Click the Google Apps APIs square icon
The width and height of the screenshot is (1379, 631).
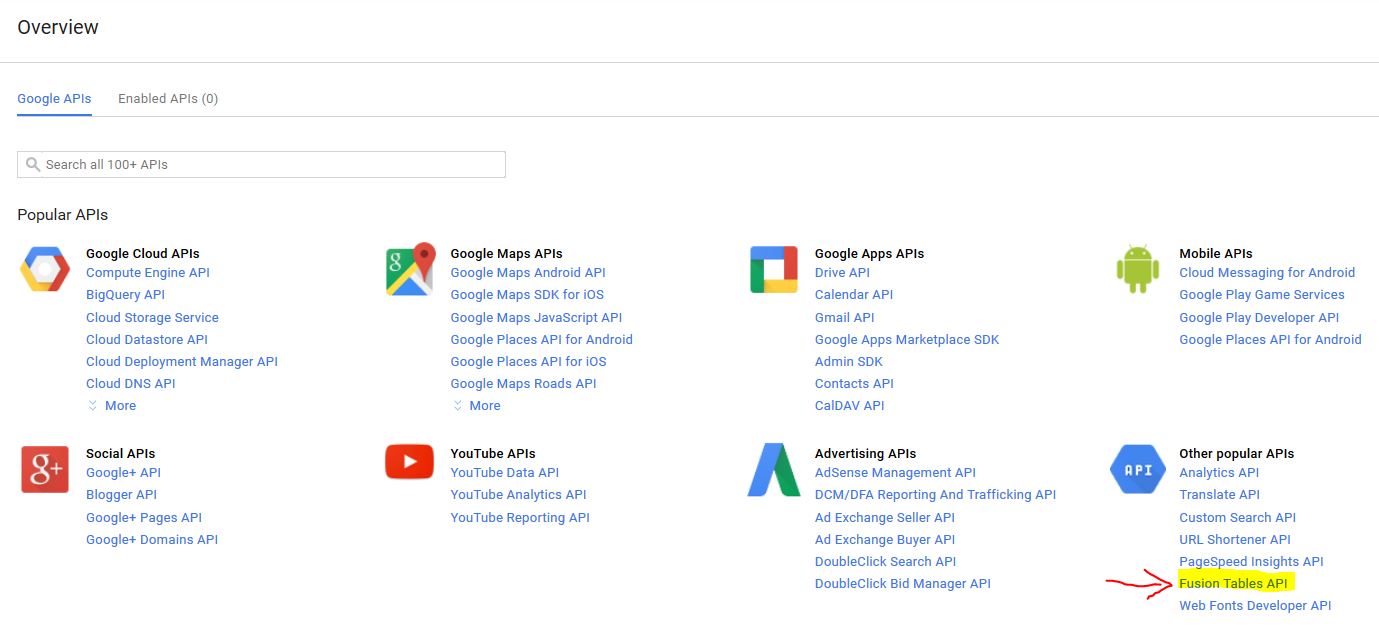(x=774, y=269)
